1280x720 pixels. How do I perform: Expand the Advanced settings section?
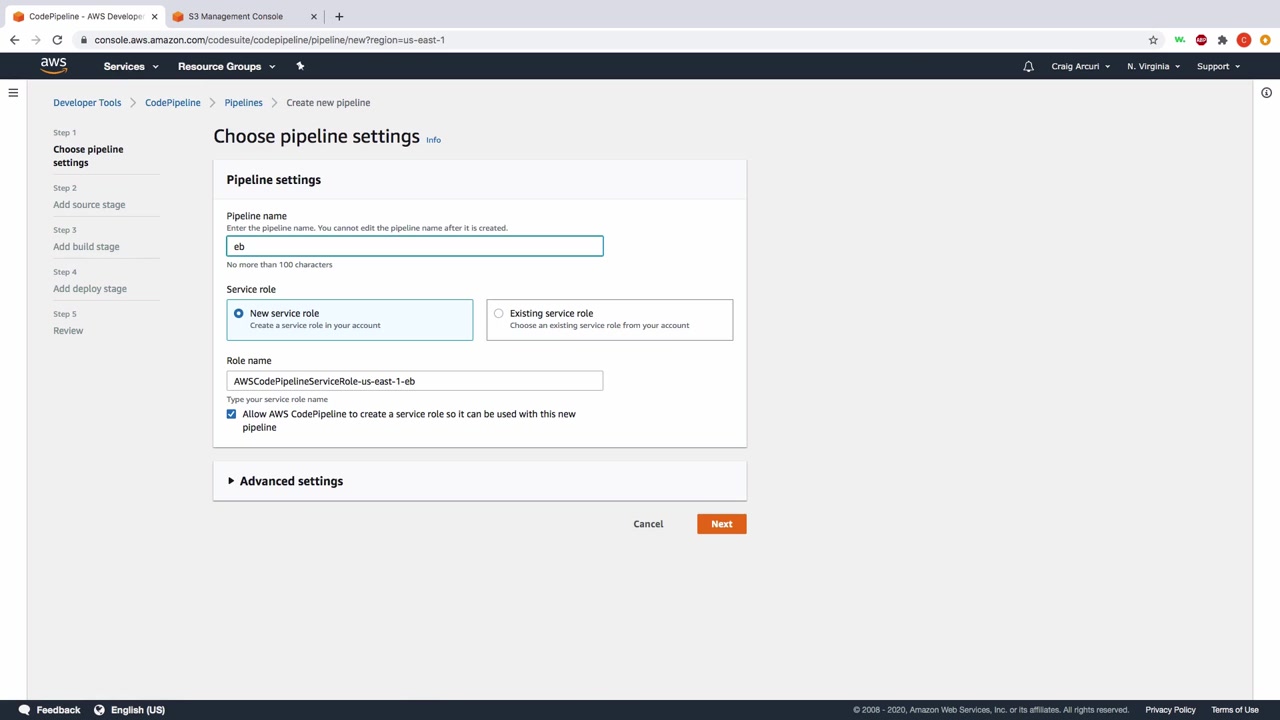285,481
